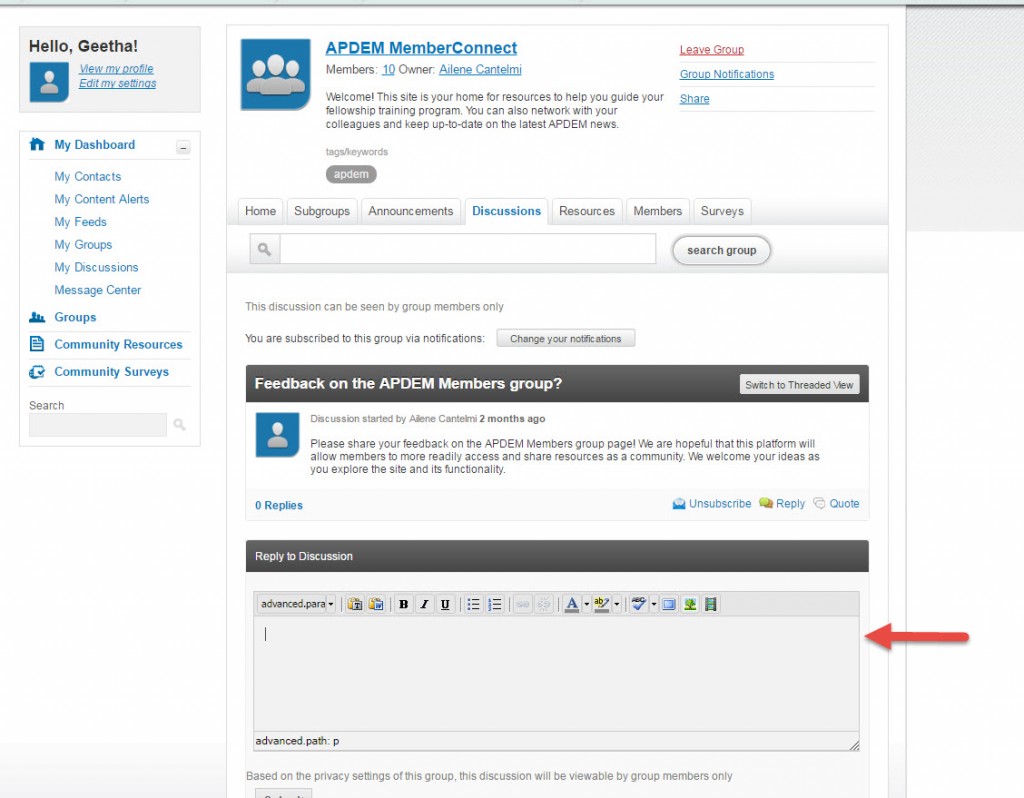Open owner Ailene Cantelmi's profile link
Image resolution: width=1024 pixels, height=798 pixels.
(x=480, y=69)
